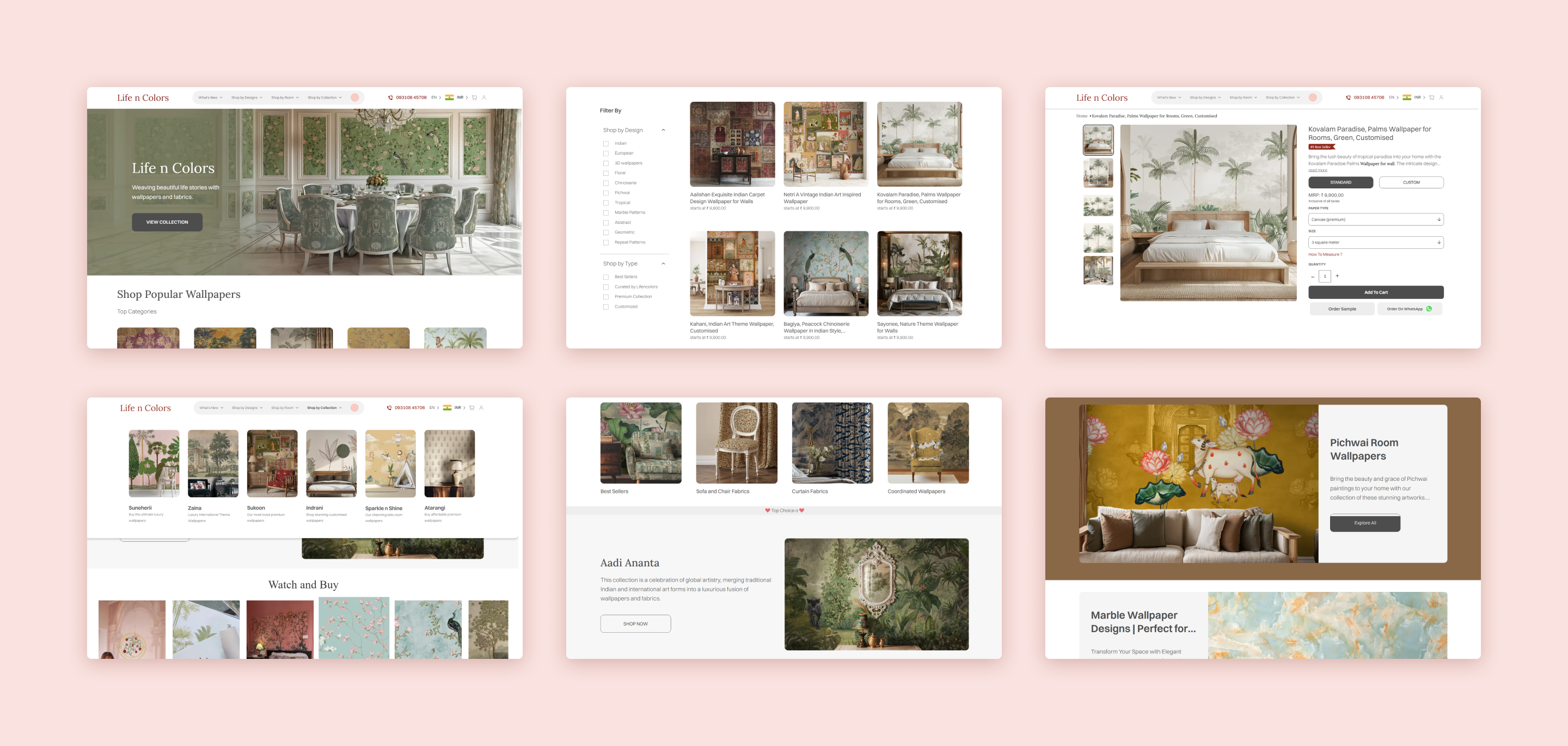Click highlighted Shop by Collection above Suneherii
The image size is (1568, 746).
tap(324, 407)
